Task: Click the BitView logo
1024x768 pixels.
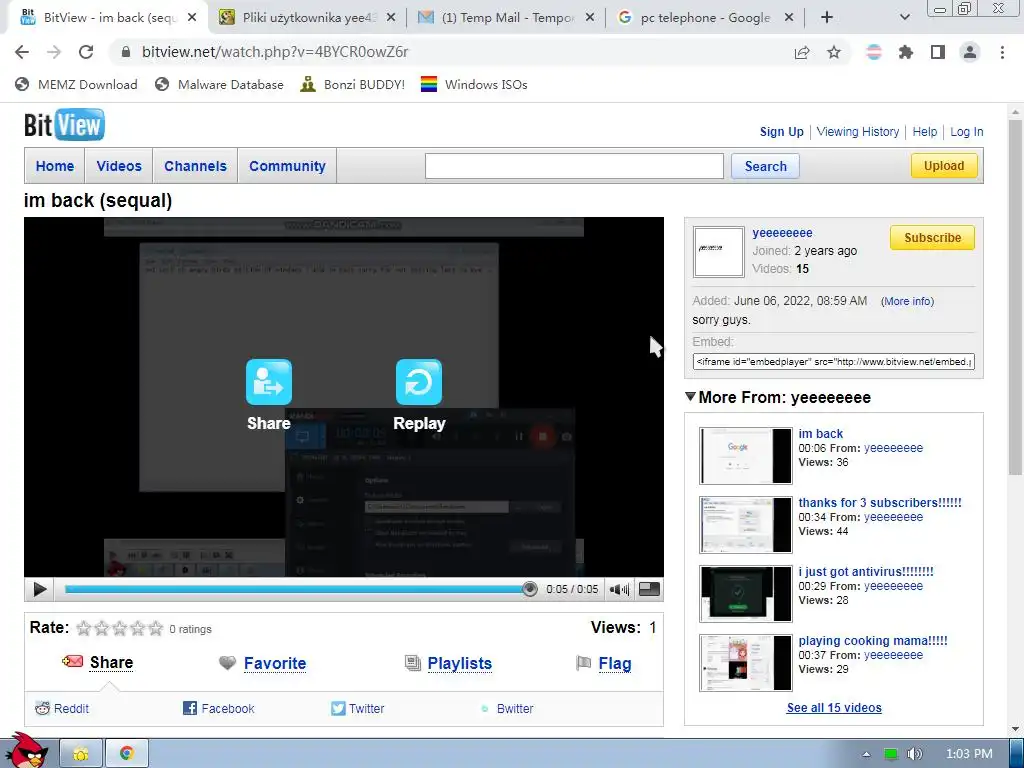Action: [64, 125]
